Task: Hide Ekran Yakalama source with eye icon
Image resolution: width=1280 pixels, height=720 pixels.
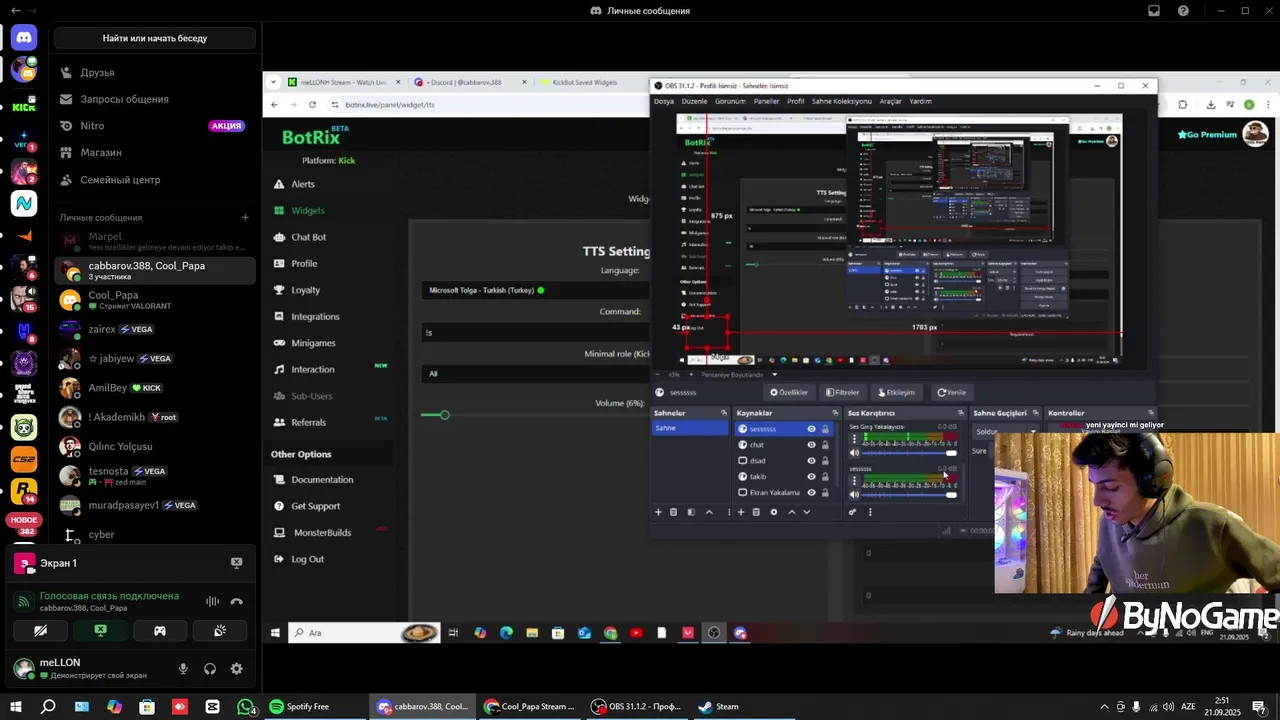Action: (811, 493)
